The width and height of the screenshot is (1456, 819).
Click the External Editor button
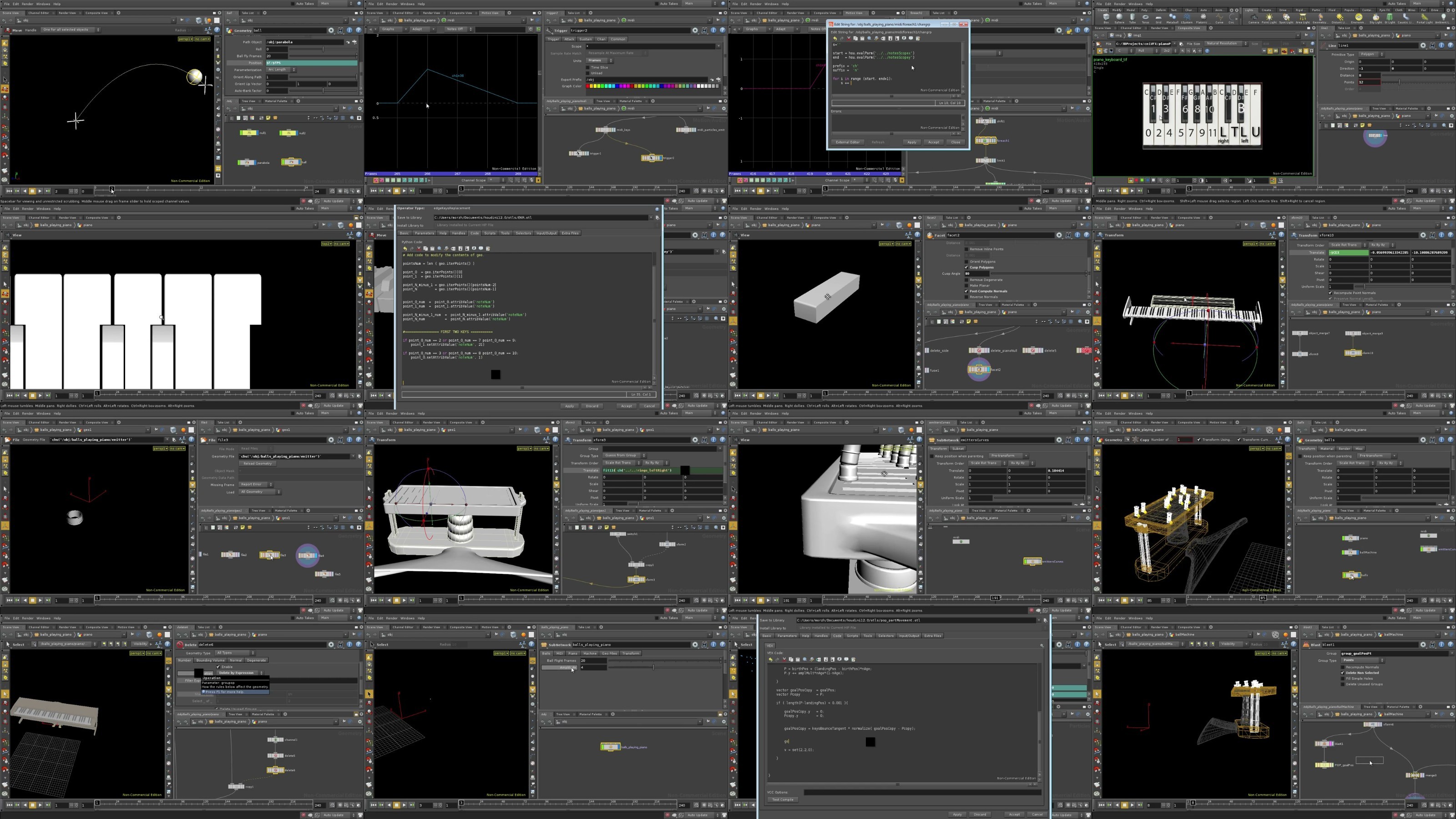coord(847,142)
